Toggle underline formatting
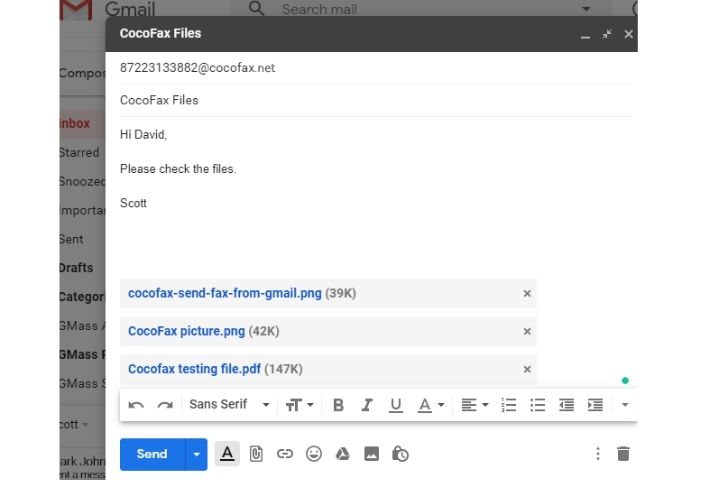This screenshot has width=720, height=480. (x=395, y=405)
